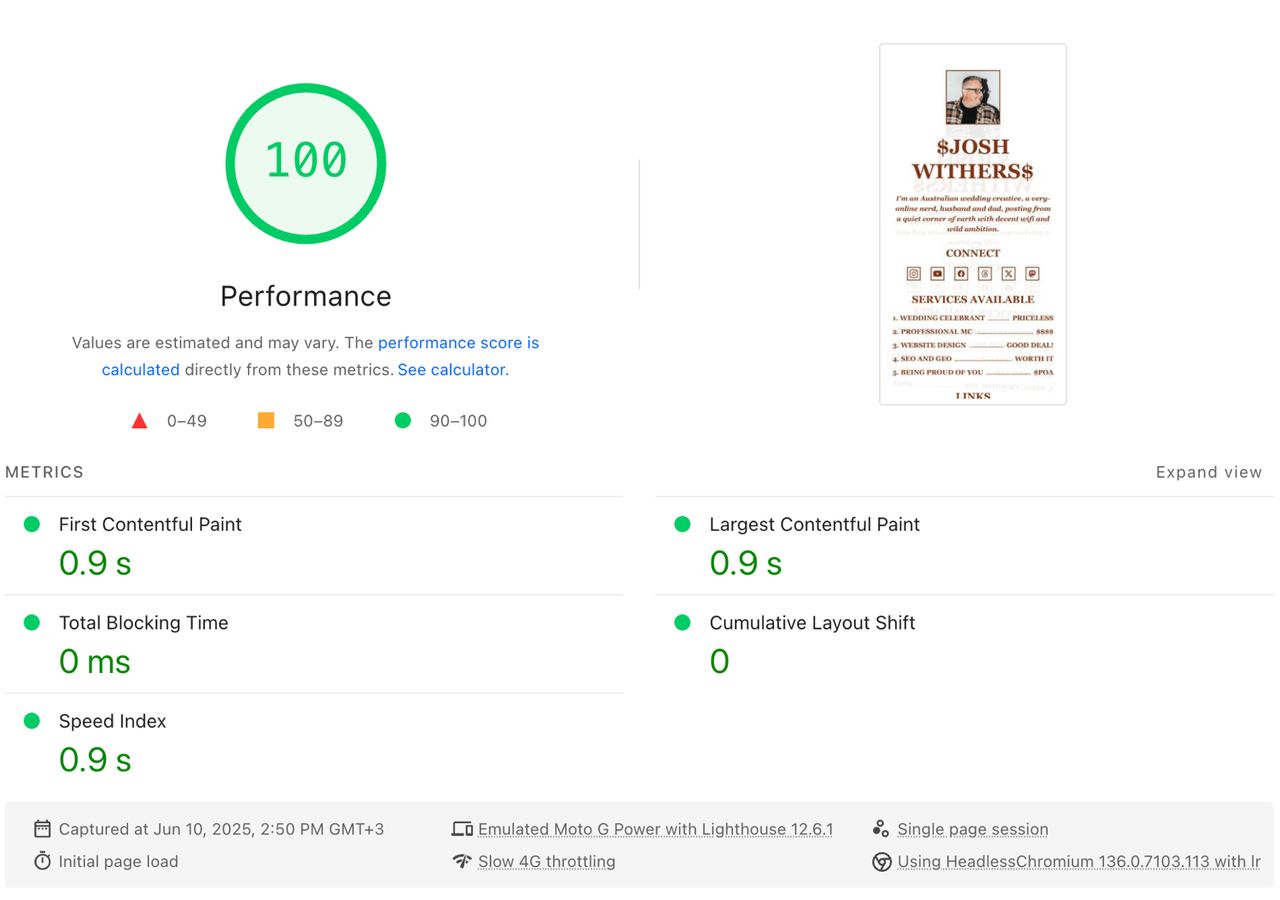Viewport: 1280px width, 900px height.
Task: Click the green circle 90–100 legend icon
Action: 403,421
